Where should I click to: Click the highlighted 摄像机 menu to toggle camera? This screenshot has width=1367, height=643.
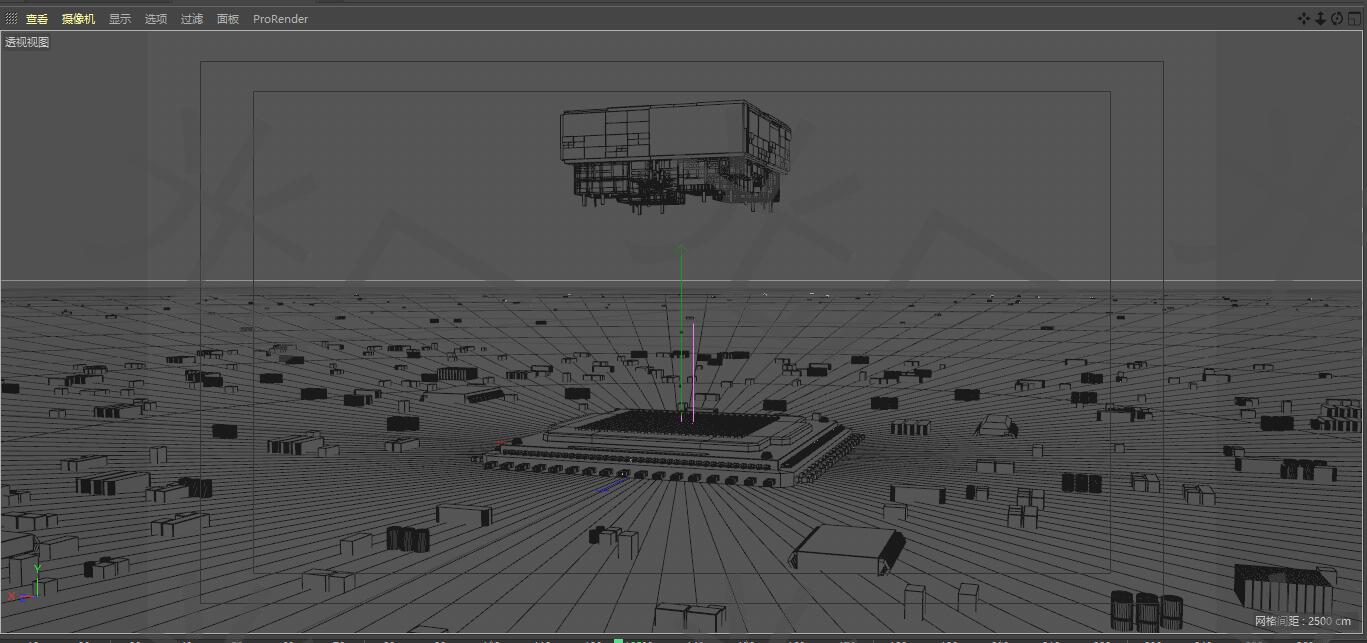77,18
